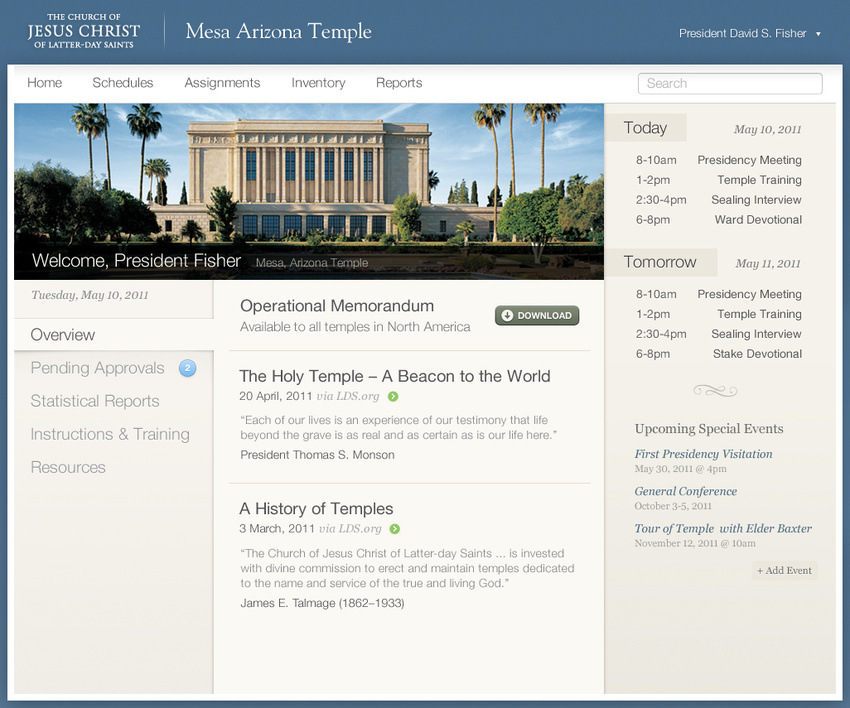Go to the Home menu item
The height and width of the screenshot is (708, 850).
(44, 83)
